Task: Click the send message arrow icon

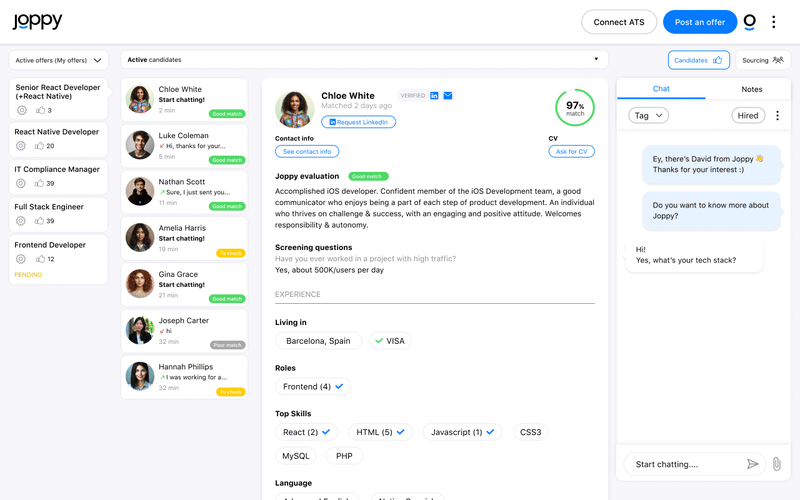Action: [753, 464]
